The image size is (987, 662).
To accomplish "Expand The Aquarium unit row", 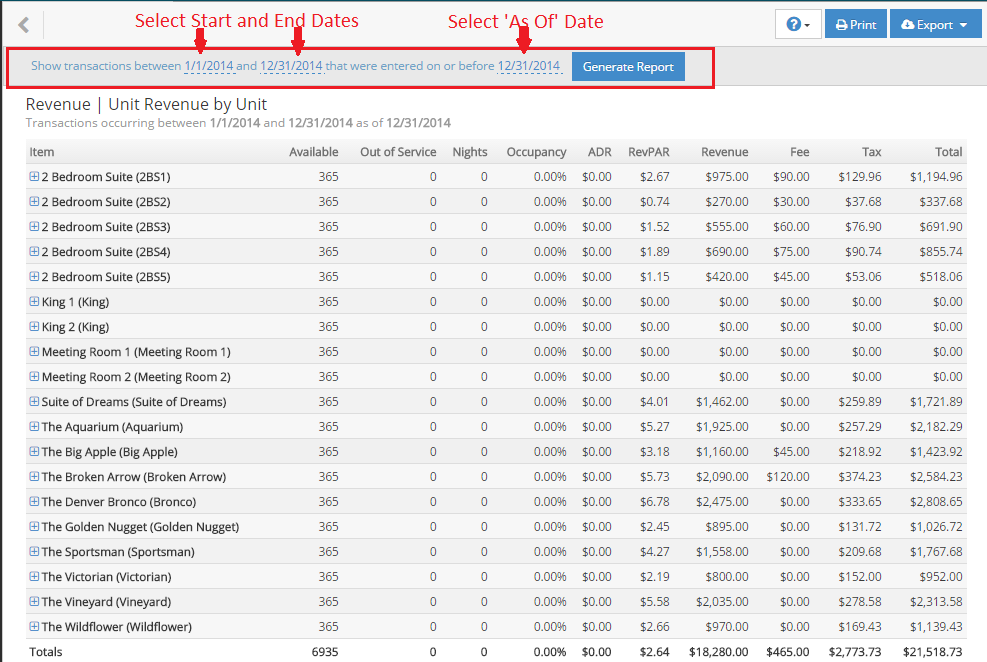I will pos(34,427).
